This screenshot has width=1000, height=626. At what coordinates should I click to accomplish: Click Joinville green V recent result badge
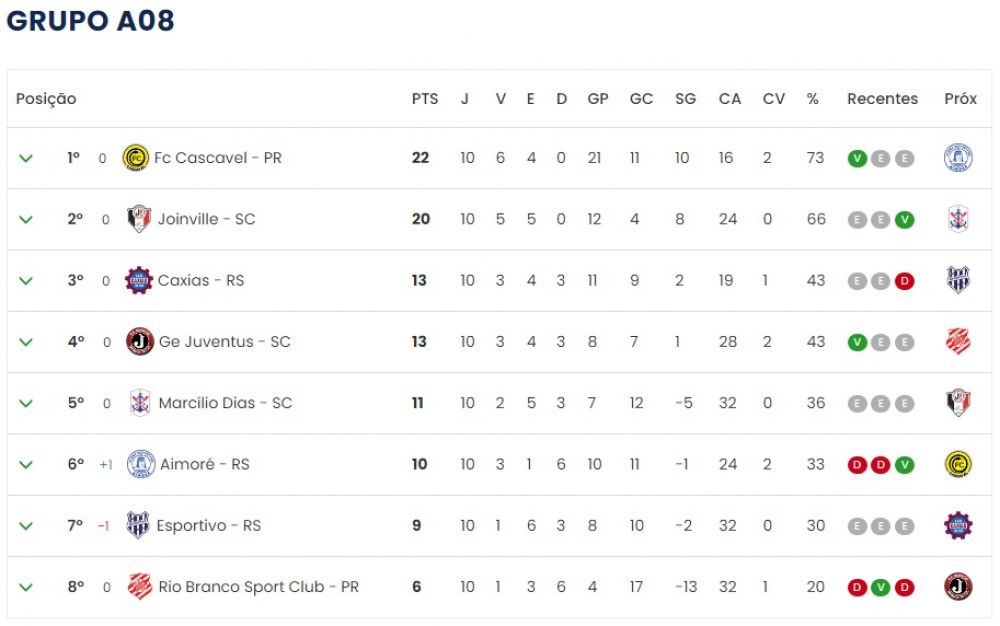[x=905, y=220]
